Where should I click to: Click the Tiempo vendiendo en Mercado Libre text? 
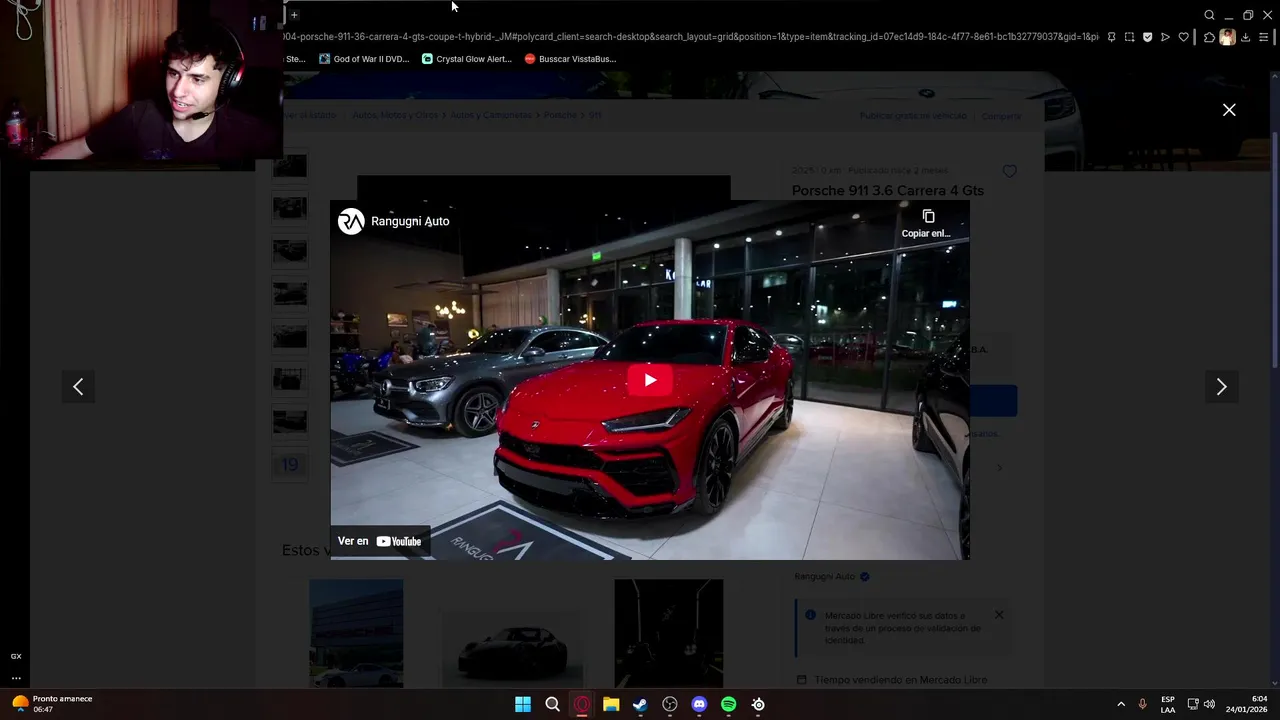901,680
